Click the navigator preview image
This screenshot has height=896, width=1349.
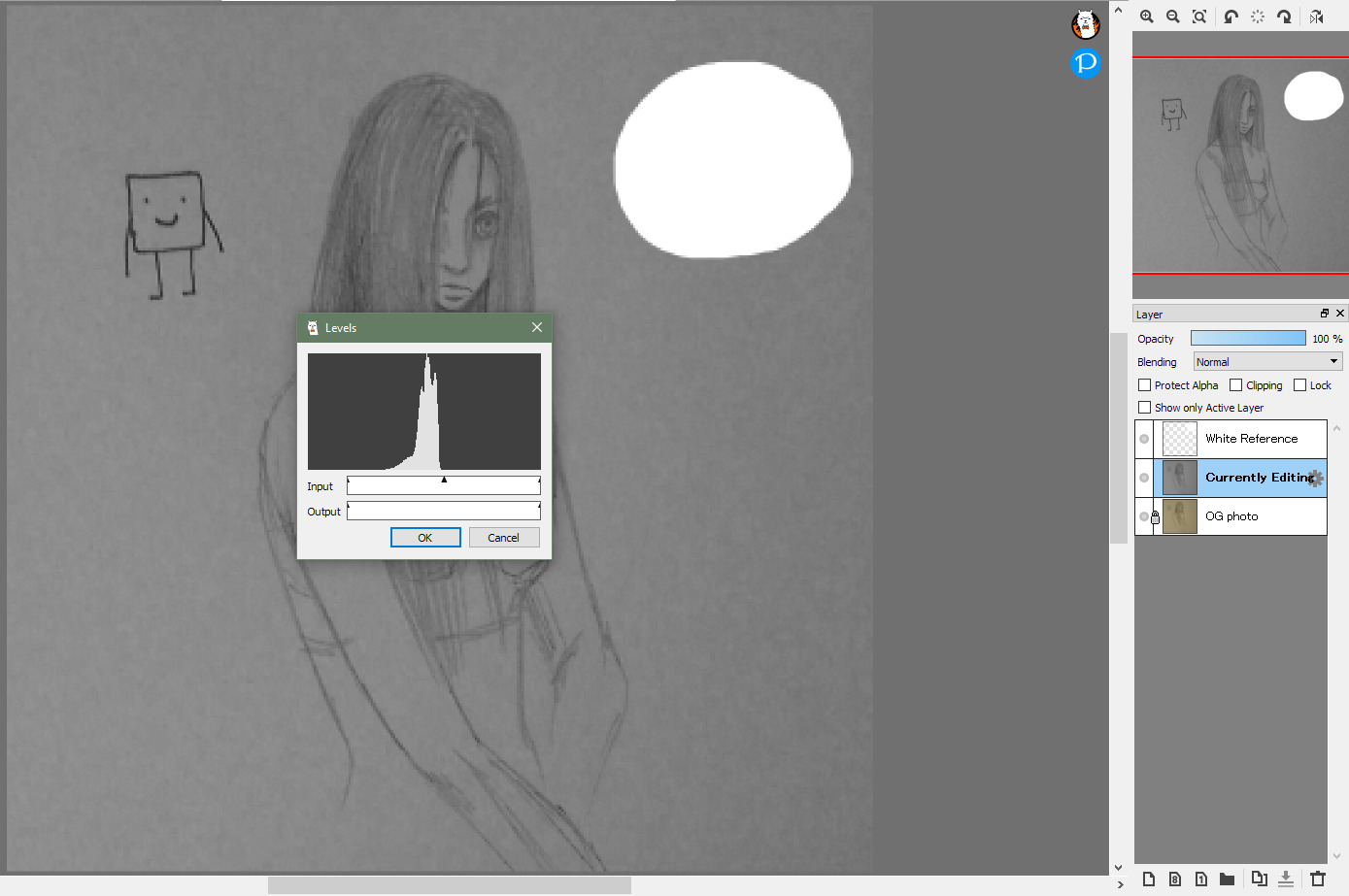coord(1240,165)
